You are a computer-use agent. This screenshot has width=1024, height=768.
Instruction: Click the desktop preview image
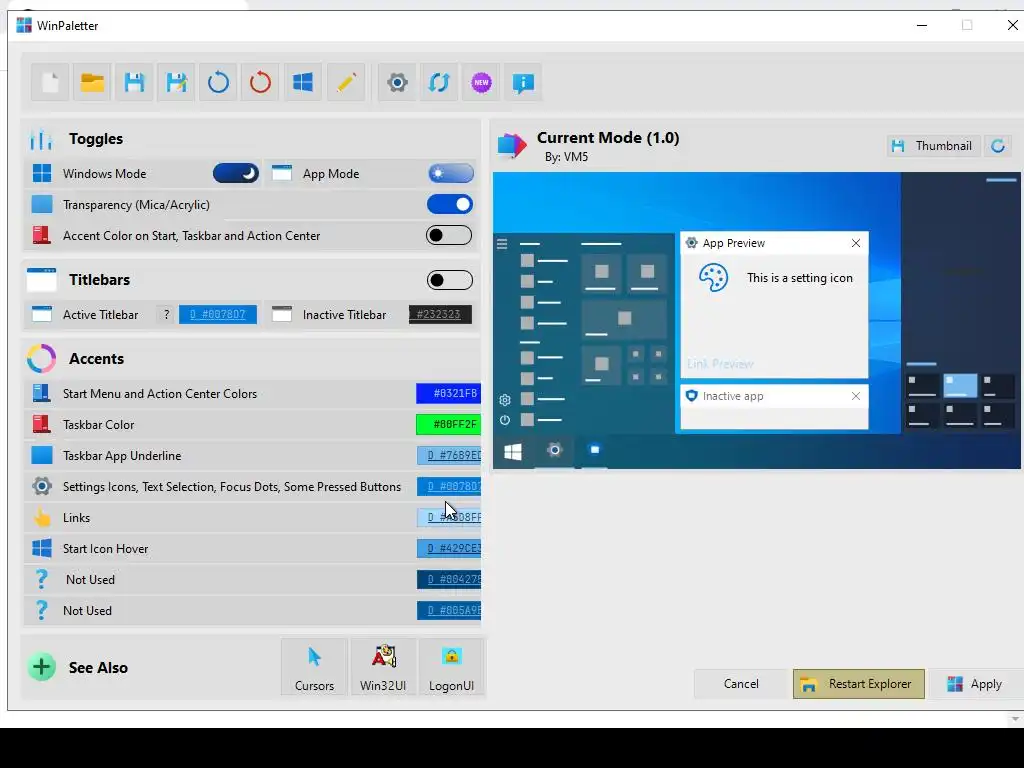pyautogui.click(x=757, y=320)
